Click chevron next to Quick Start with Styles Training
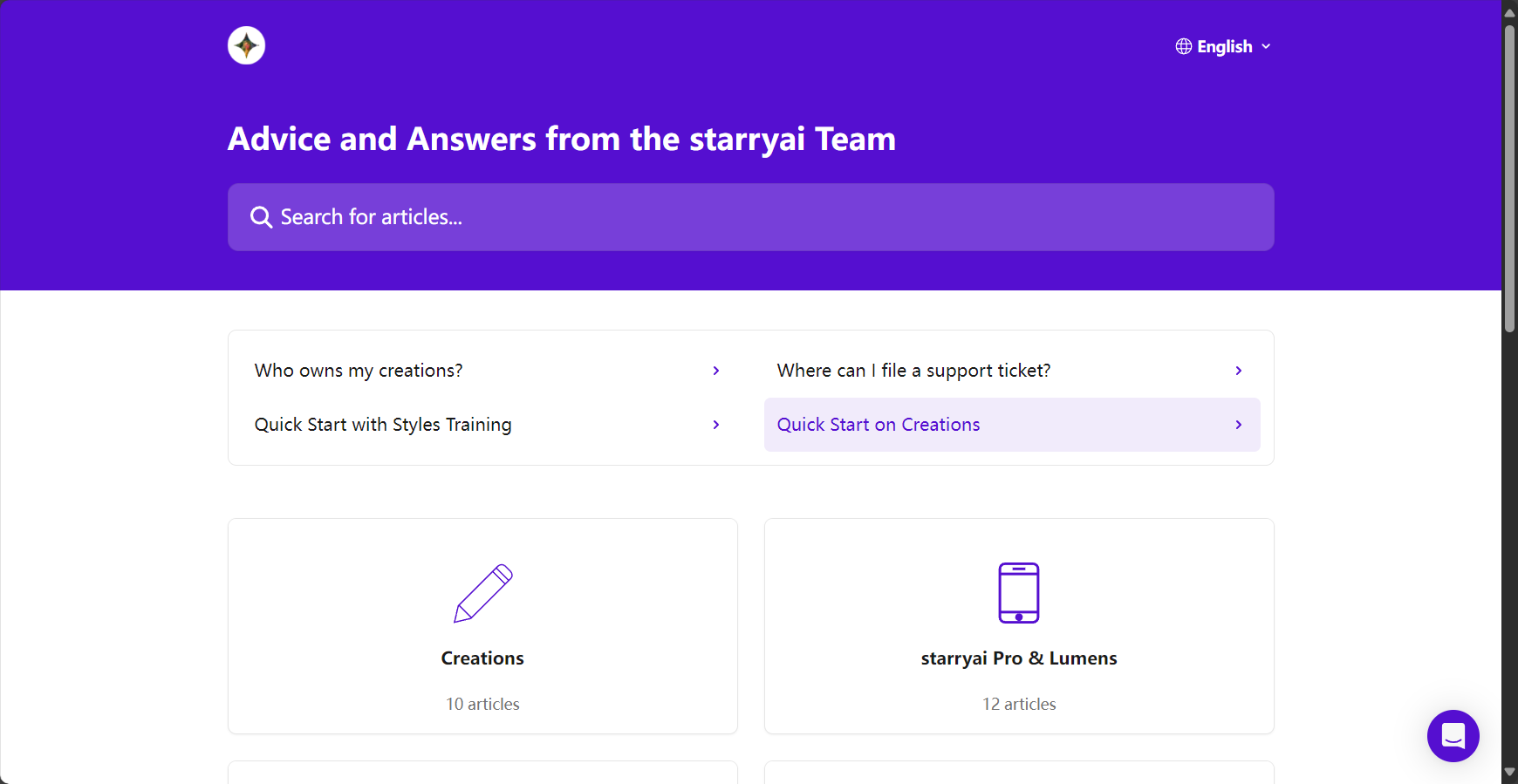This screenshot has width=1518, height=784. (716, 425)
